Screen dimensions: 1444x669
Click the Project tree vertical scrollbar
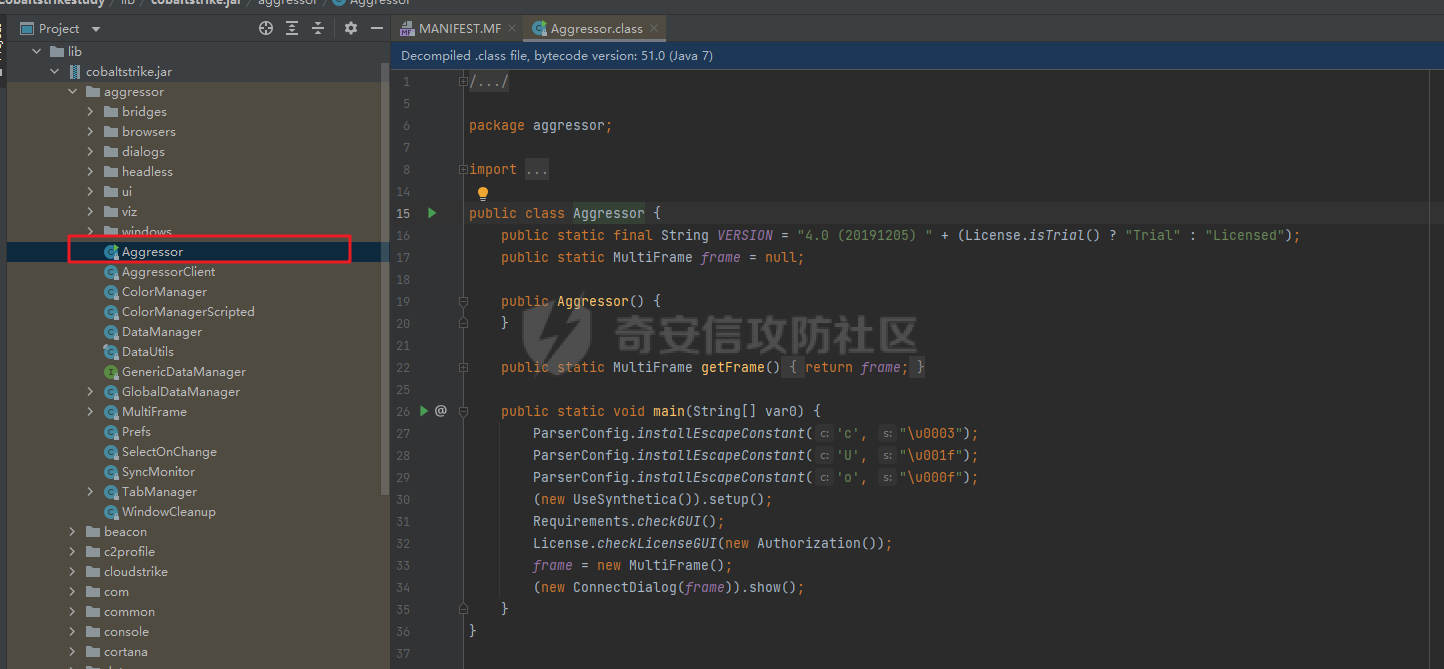[385, 279]
